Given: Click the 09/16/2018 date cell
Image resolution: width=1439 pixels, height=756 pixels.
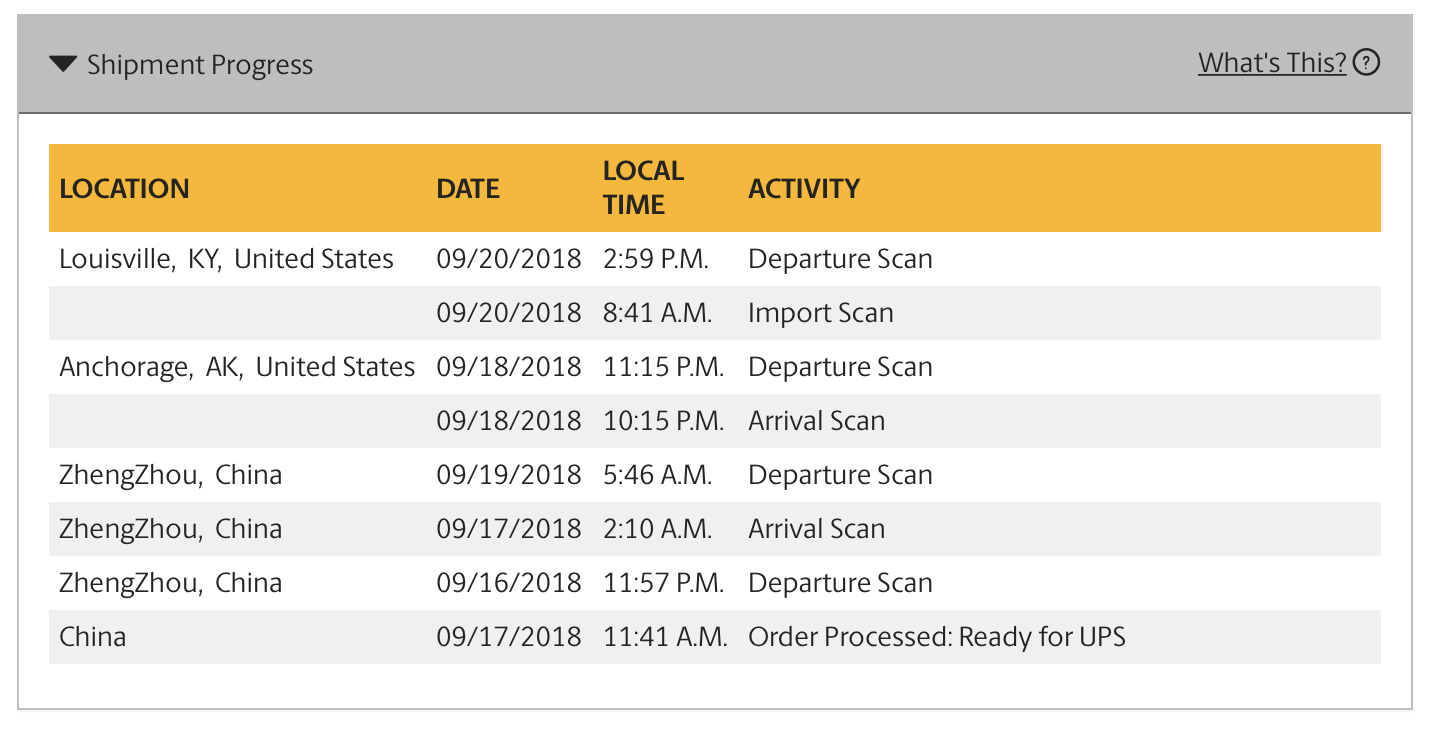Looking at the screenshot, I should [x=508, y=583].
